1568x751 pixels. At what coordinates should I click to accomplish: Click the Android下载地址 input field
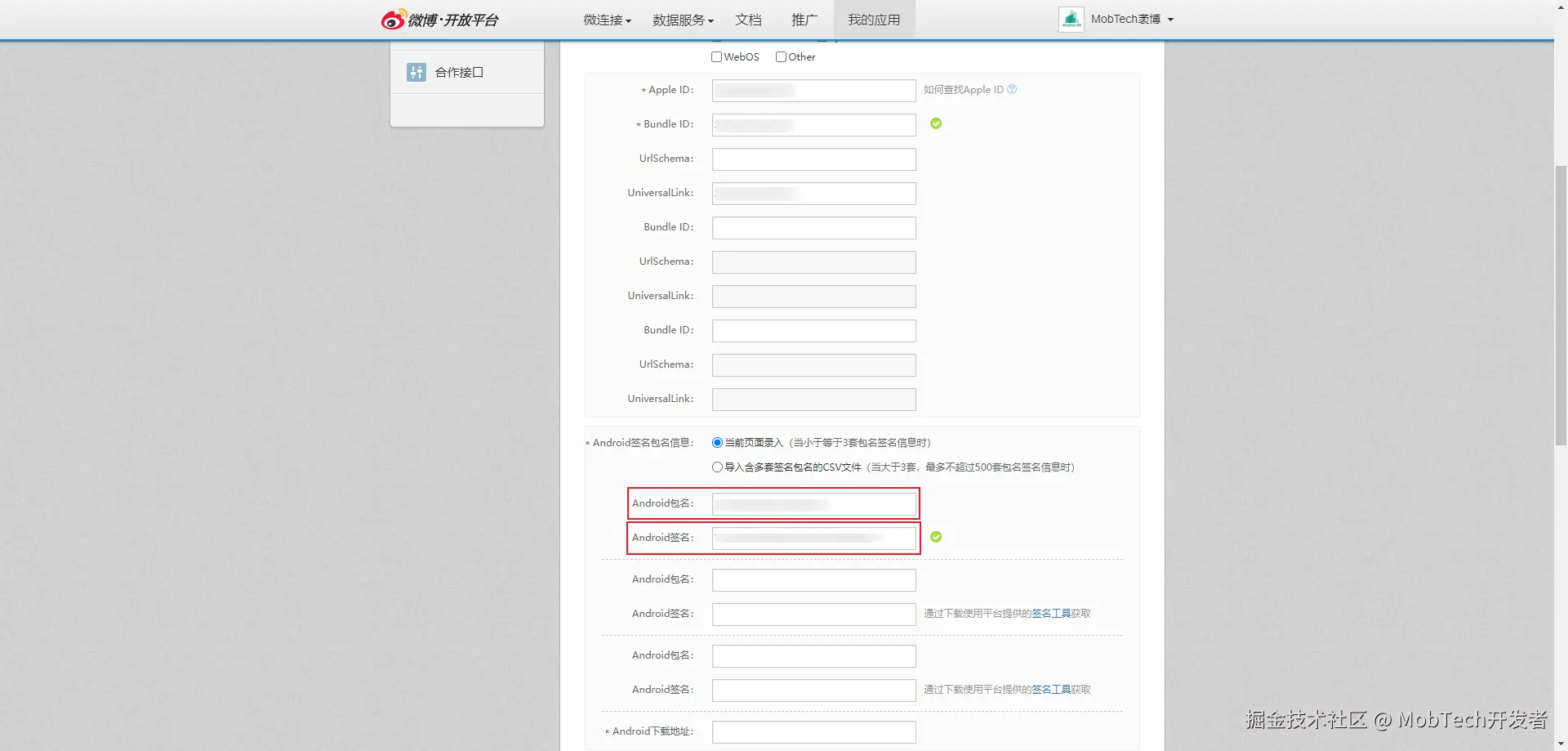(x=814, y=731)
